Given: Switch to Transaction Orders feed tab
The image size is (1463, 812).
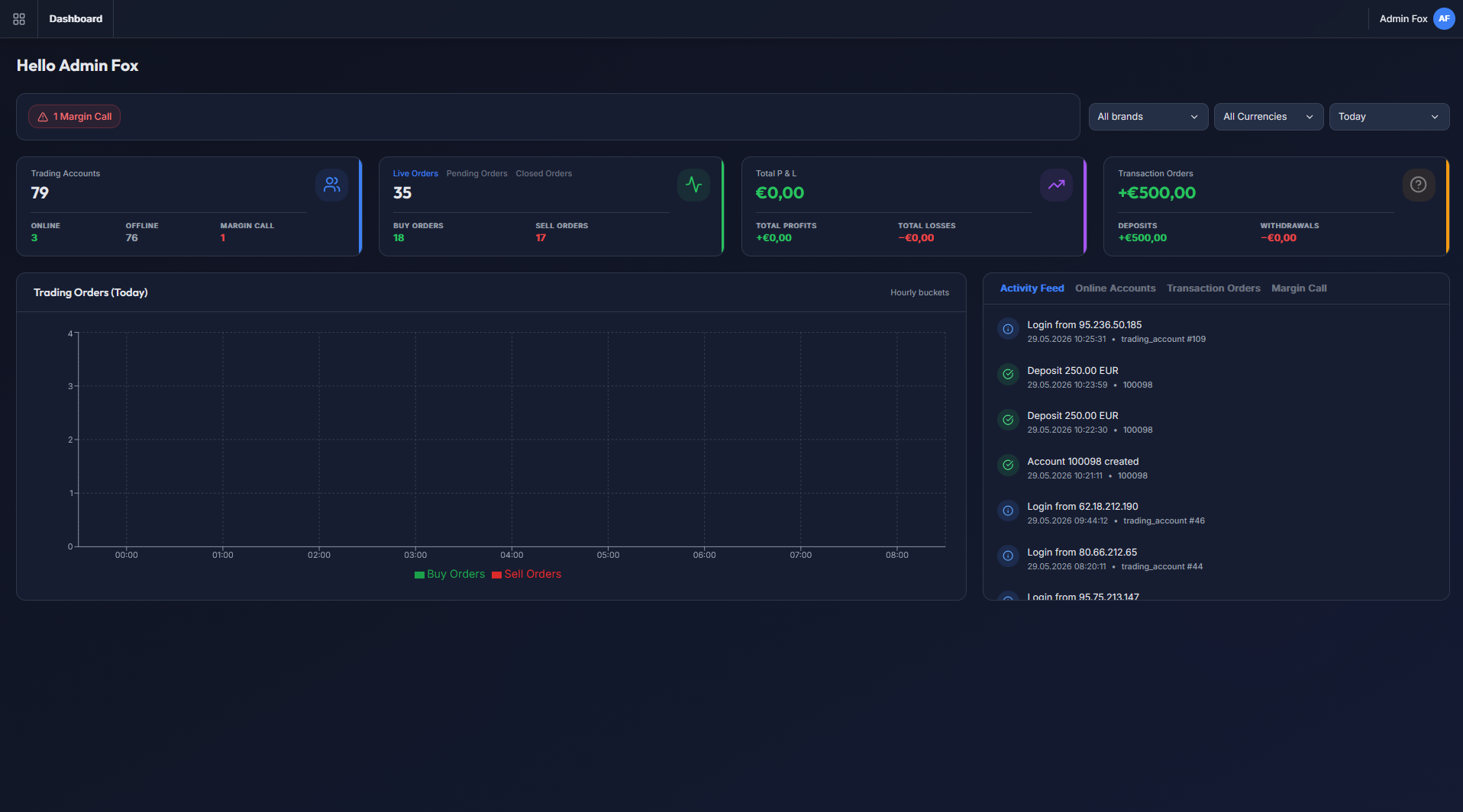Looking at the screenshot, I should pos(1213,288).
